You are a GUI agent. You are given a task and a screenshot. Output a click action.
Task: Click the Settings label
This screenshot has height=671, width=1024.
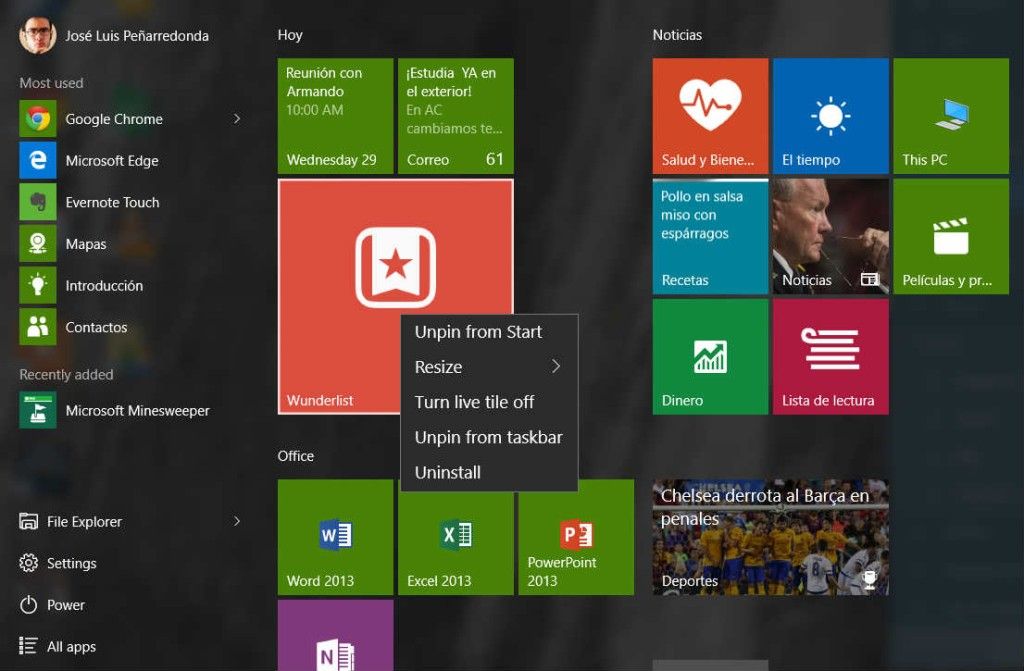click(72, 563)
